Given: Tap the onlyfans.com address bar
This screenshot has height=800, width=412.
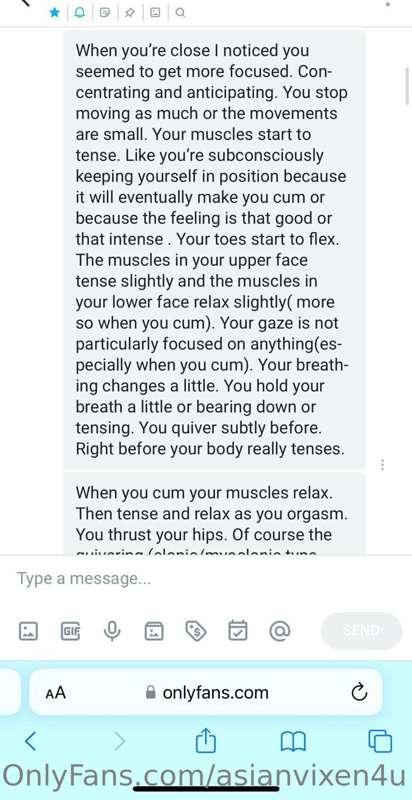Looking at the screenshot, I should point(206,692).
